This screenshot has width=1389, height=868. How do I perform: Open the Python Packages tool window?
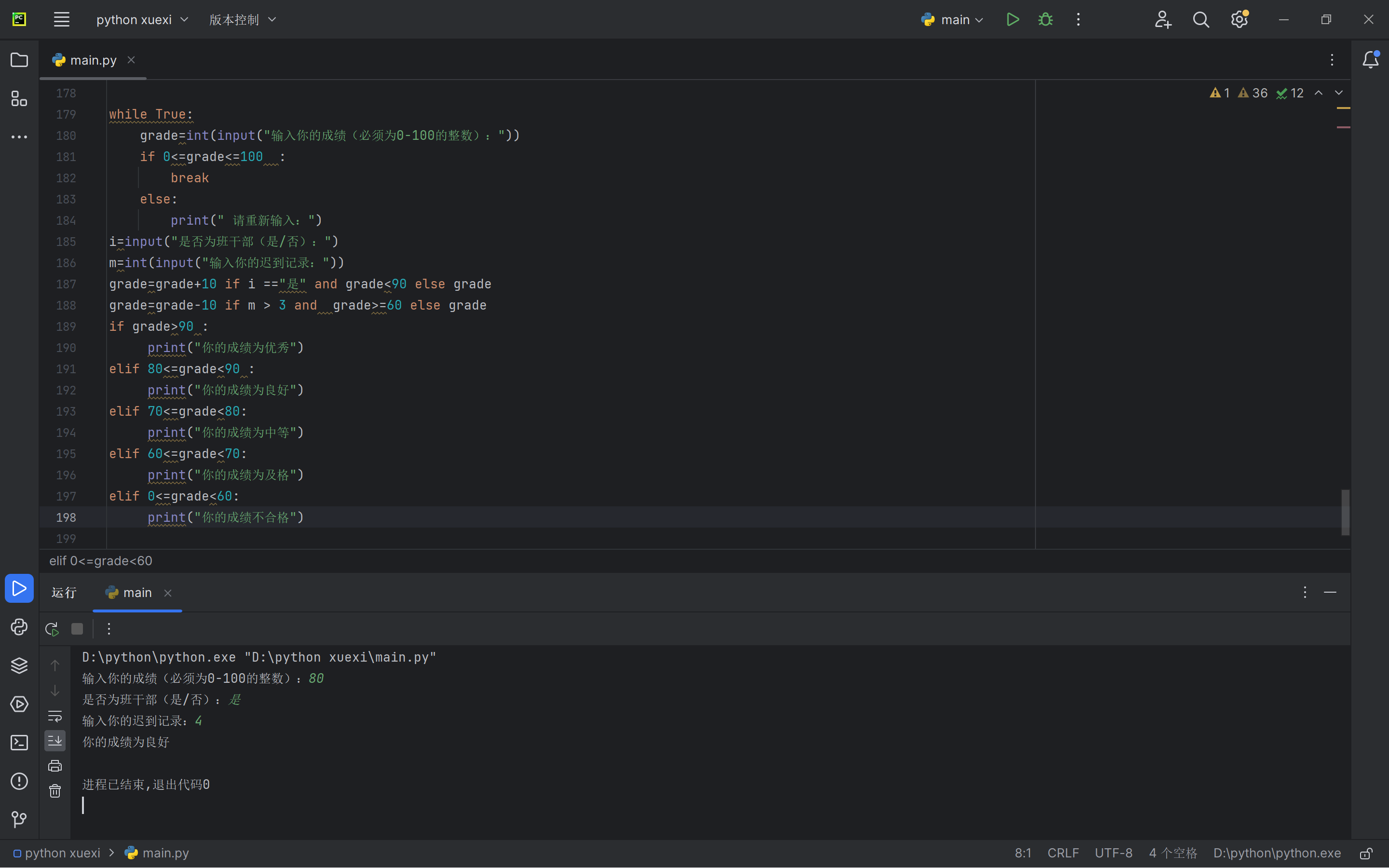(19, 665)
